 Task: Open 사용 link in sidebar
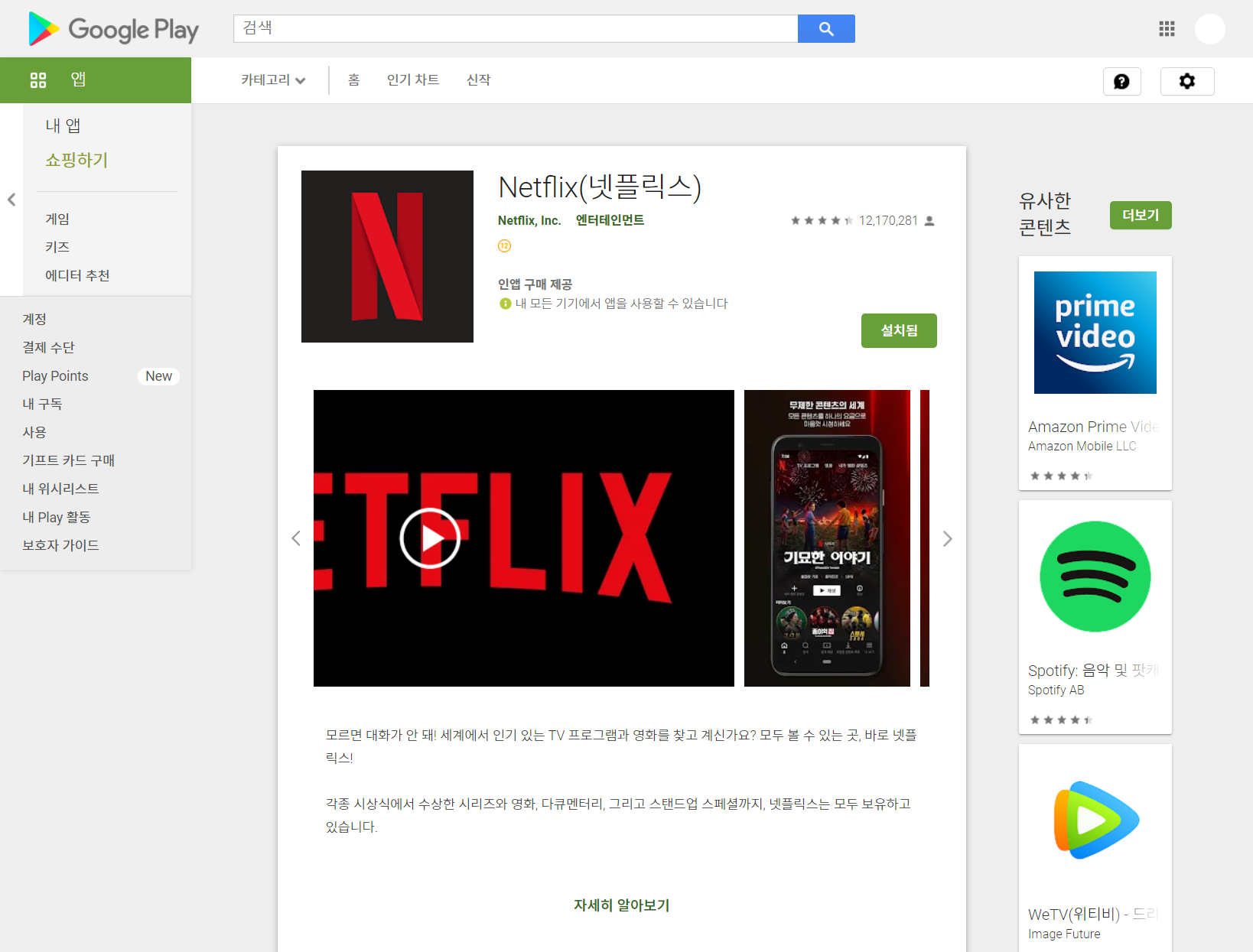click(34, 432)
